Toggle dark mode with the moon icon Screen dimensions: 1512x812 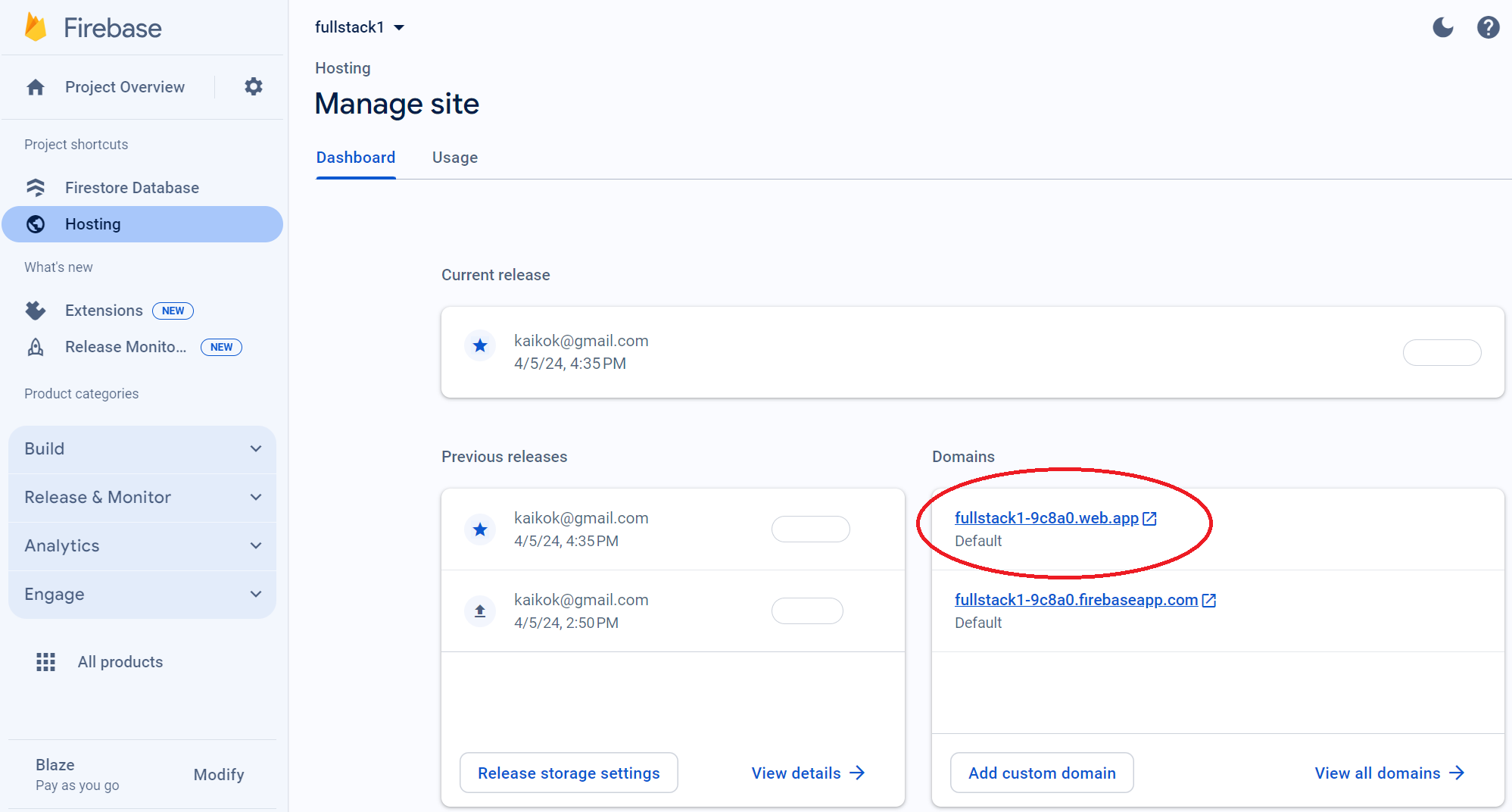pyautogui.click(x=1442, y=27)
